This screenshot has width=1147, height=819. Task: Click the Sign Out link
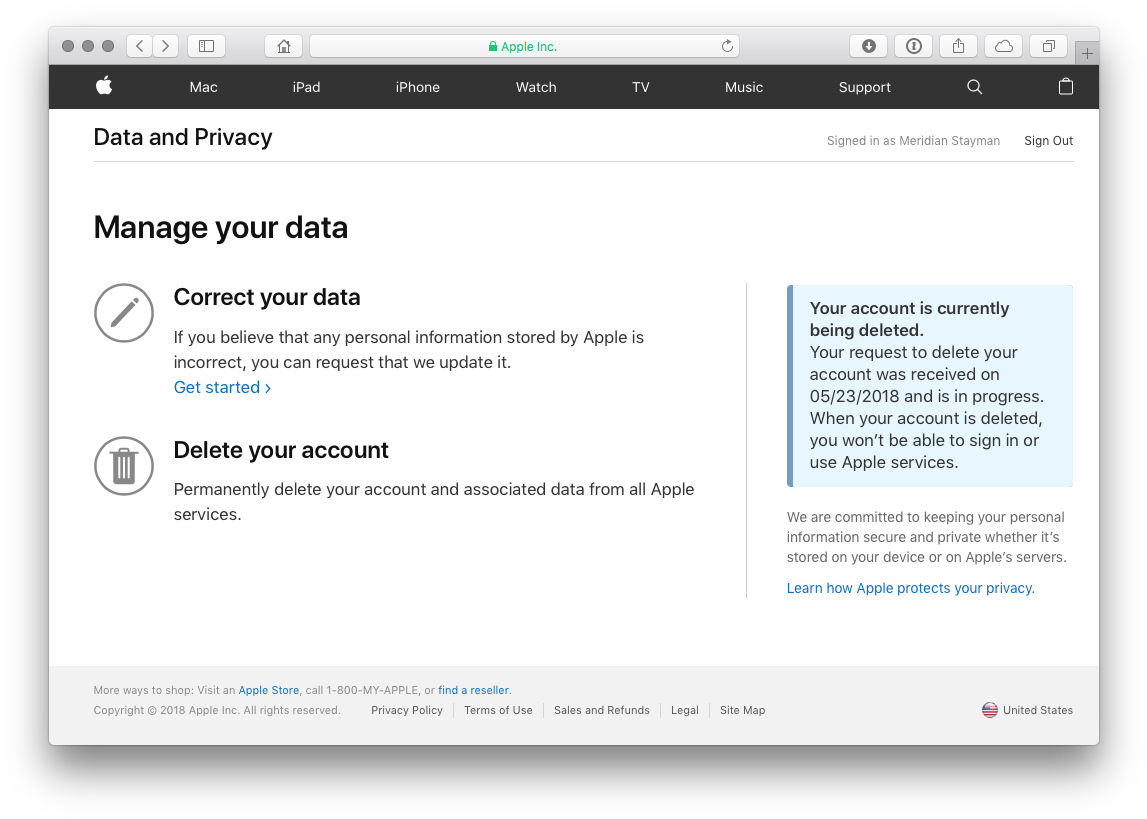pos(1048,140)
